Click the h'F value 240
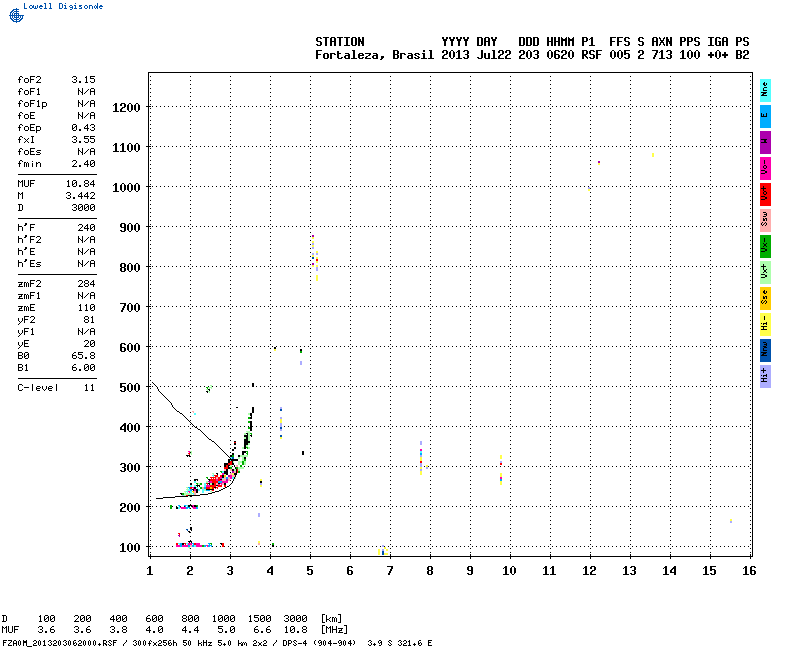 point(86,228)
